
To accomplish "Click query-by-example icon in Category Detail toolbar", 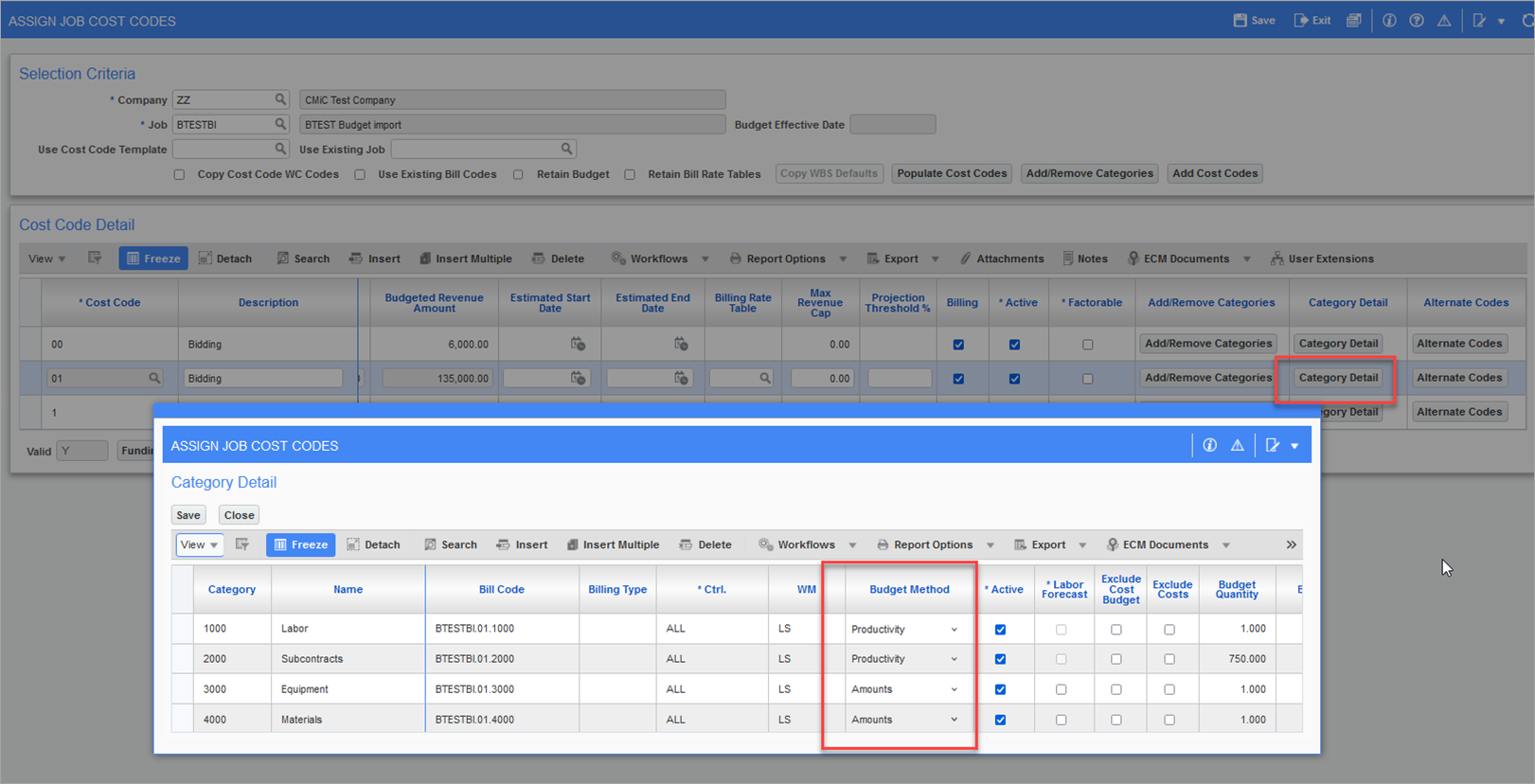I will click(242, 544).
